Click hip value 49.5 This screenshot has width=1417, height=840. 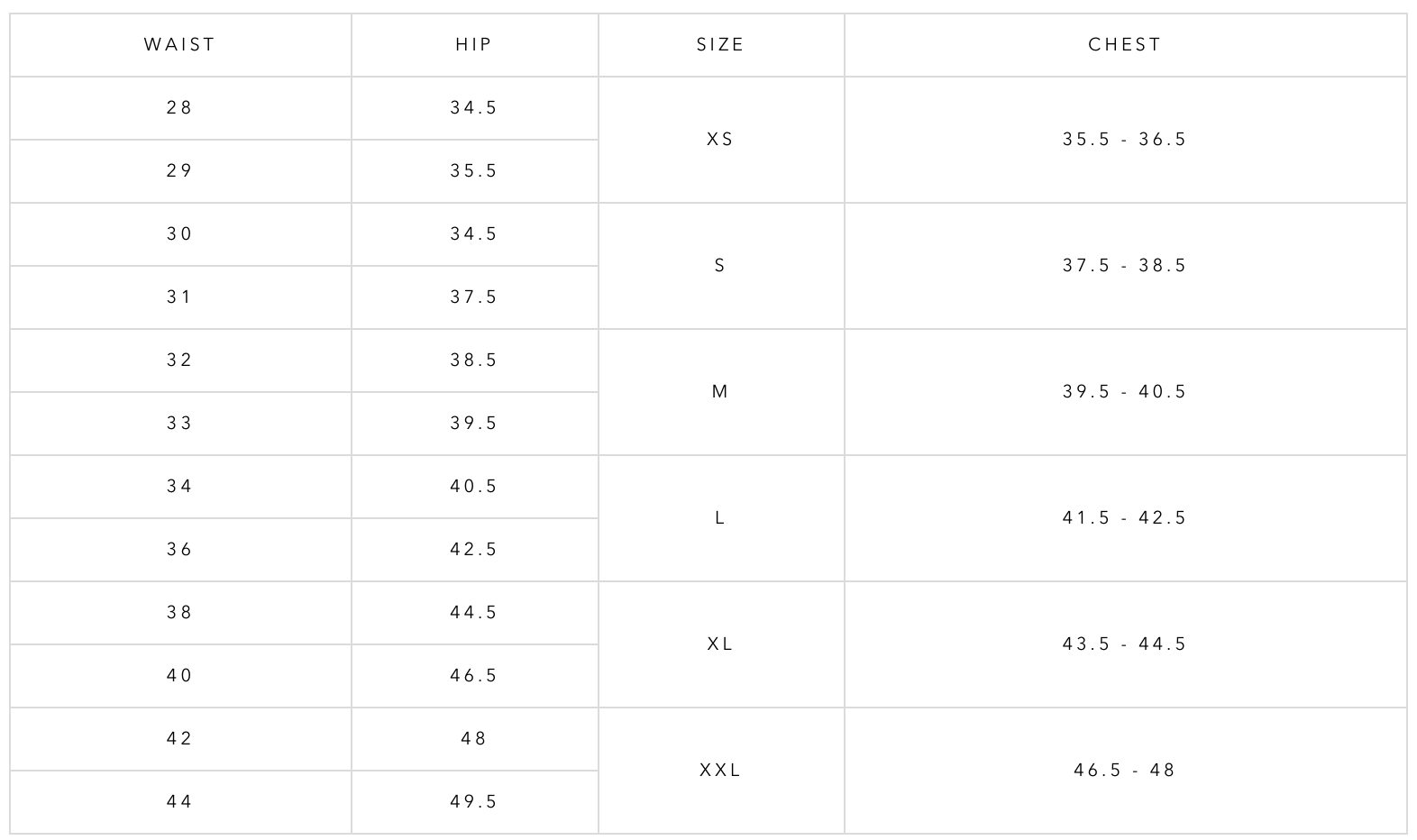click(474, 802)
